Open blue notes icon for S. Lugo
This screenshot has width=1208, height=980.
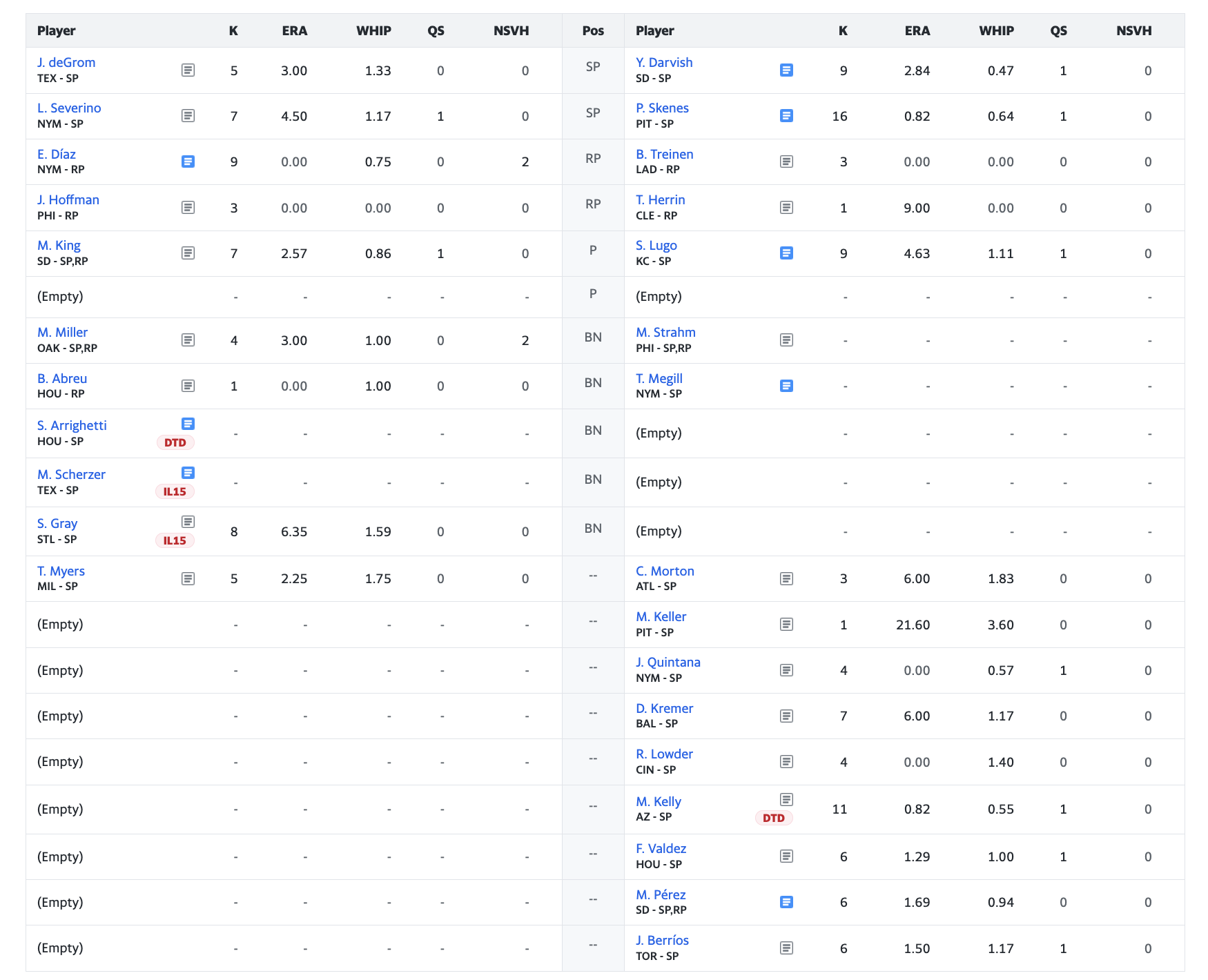[x=786, y=253]
